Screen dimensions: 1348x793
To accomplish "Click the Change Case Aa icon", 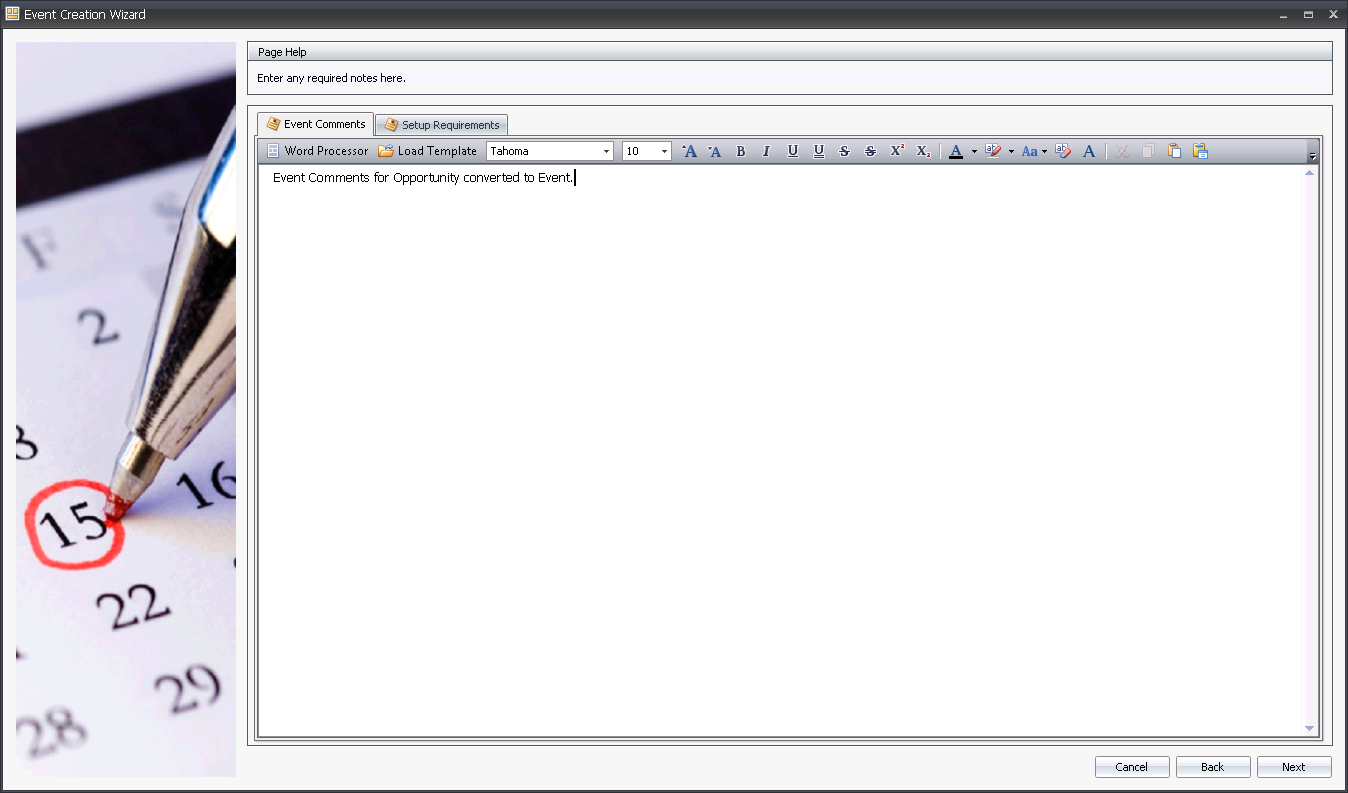I will 1029,151.
